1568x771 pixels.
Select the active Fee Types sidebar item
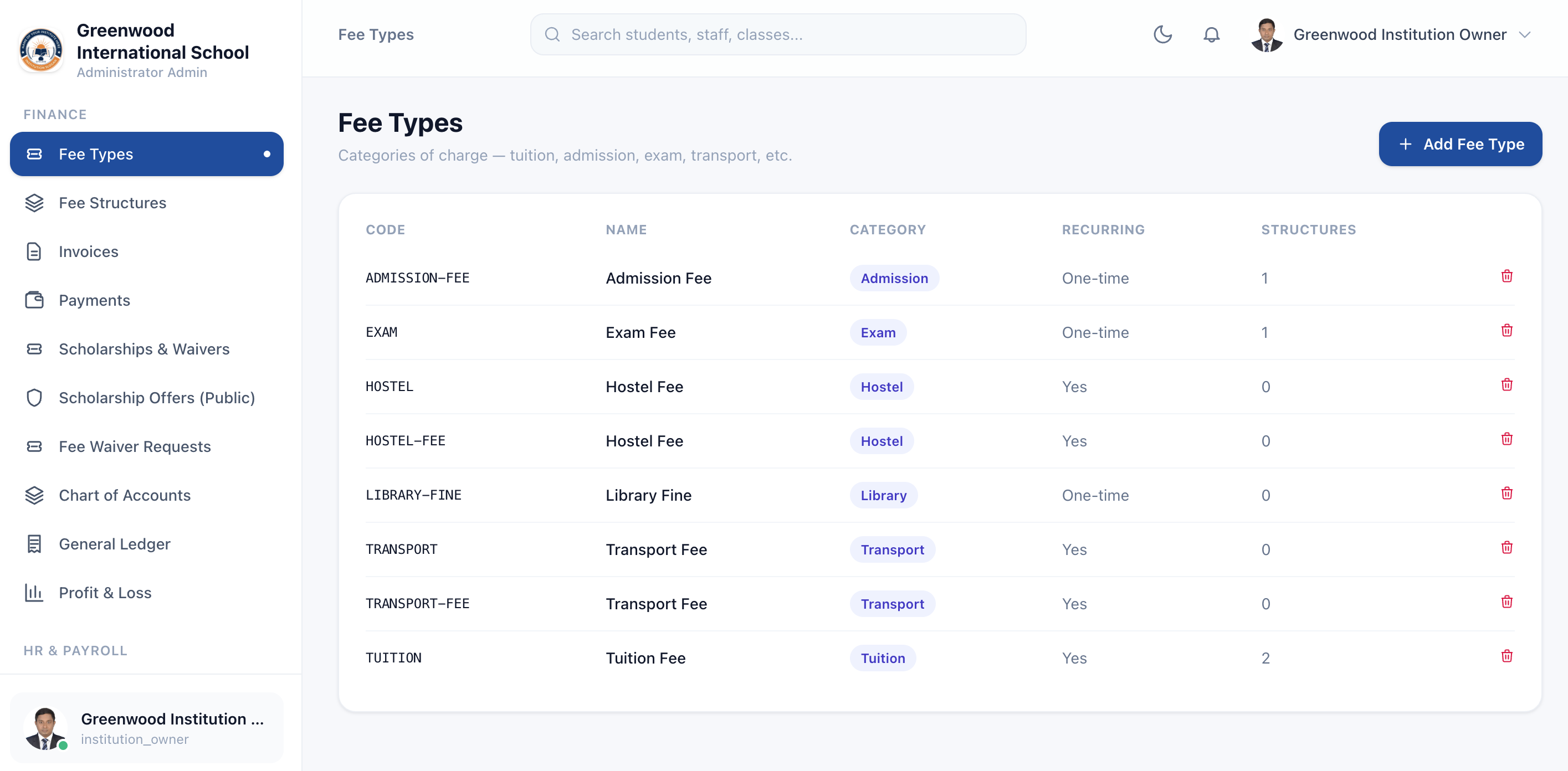point(147,154)
